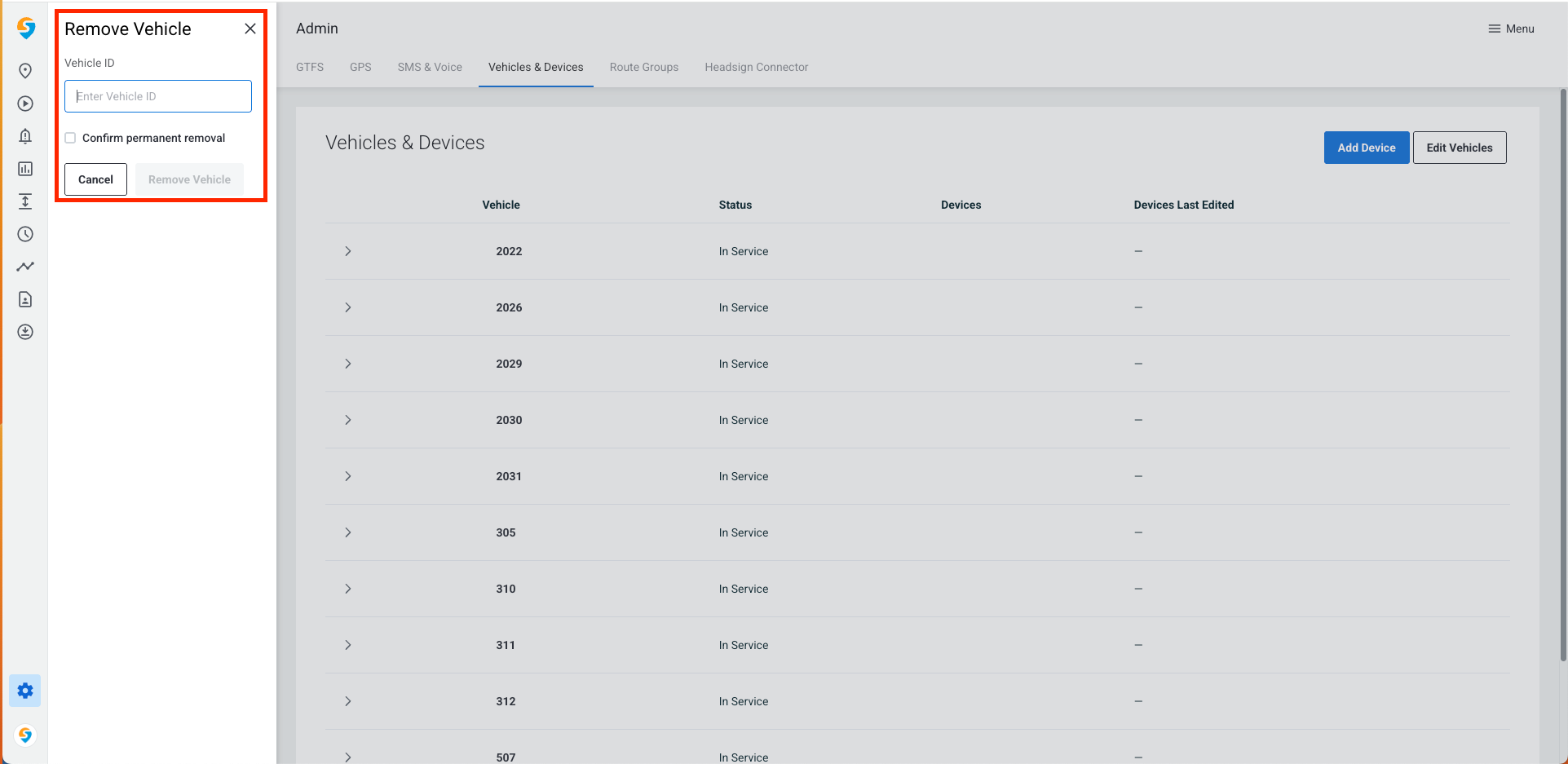Open the bar chart reports icon

pyautogui.click(x=24, y=169)
